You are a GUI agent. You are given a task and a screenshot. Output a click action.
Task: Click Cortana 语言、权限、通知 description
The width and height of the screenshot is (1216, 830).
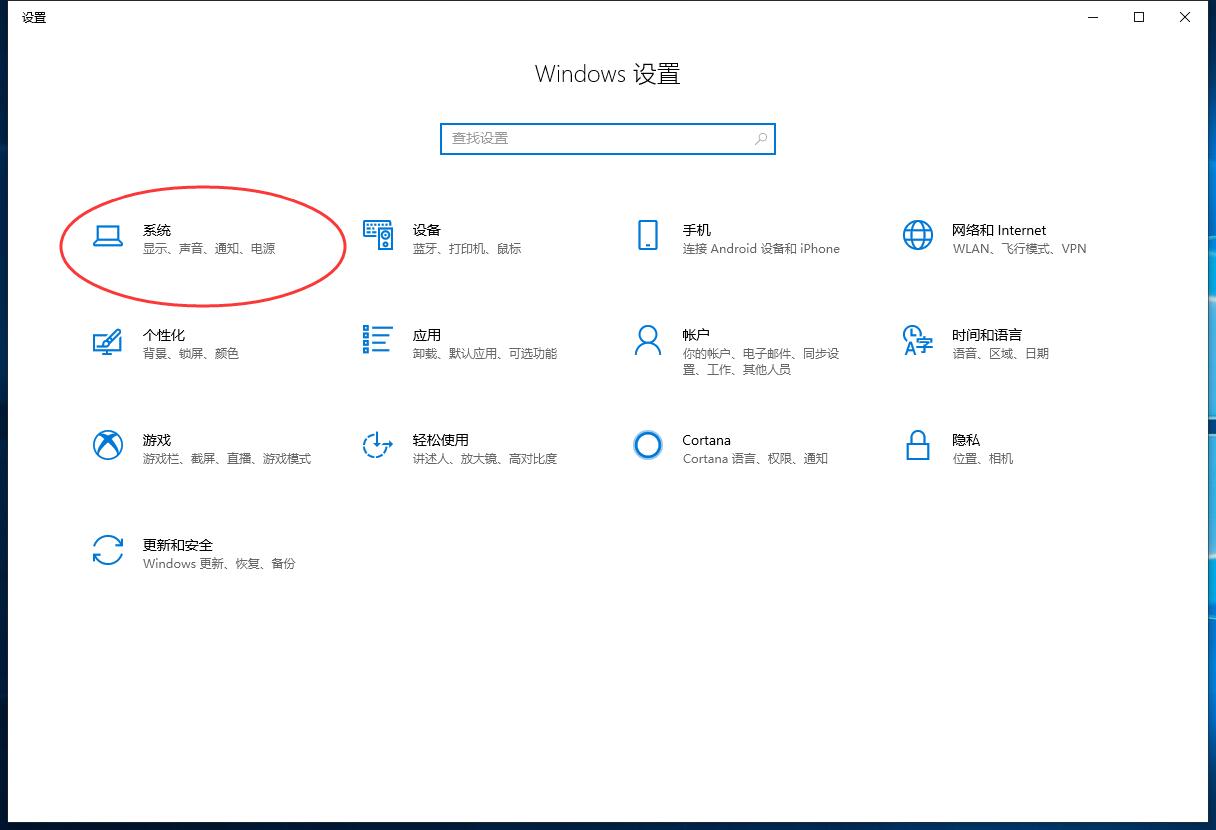755,459
